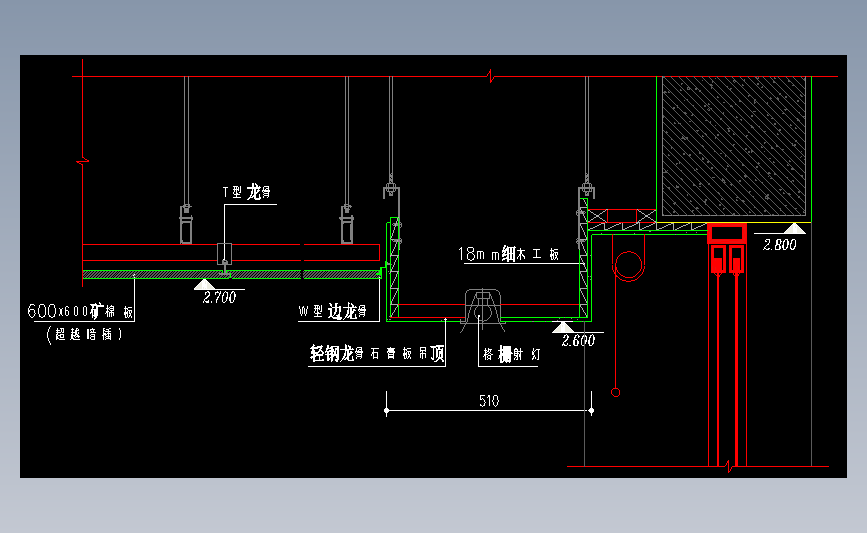Click the elevation triangle marker above 2.800
867x533 pixels.
(795, 228)
